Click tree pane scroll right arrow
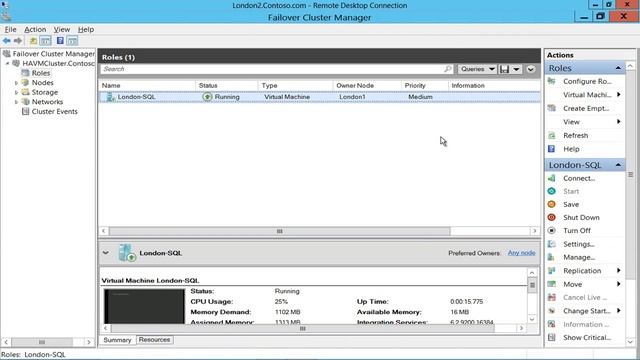The height and width of the screenshot is (360, 640). pos(89,342)
